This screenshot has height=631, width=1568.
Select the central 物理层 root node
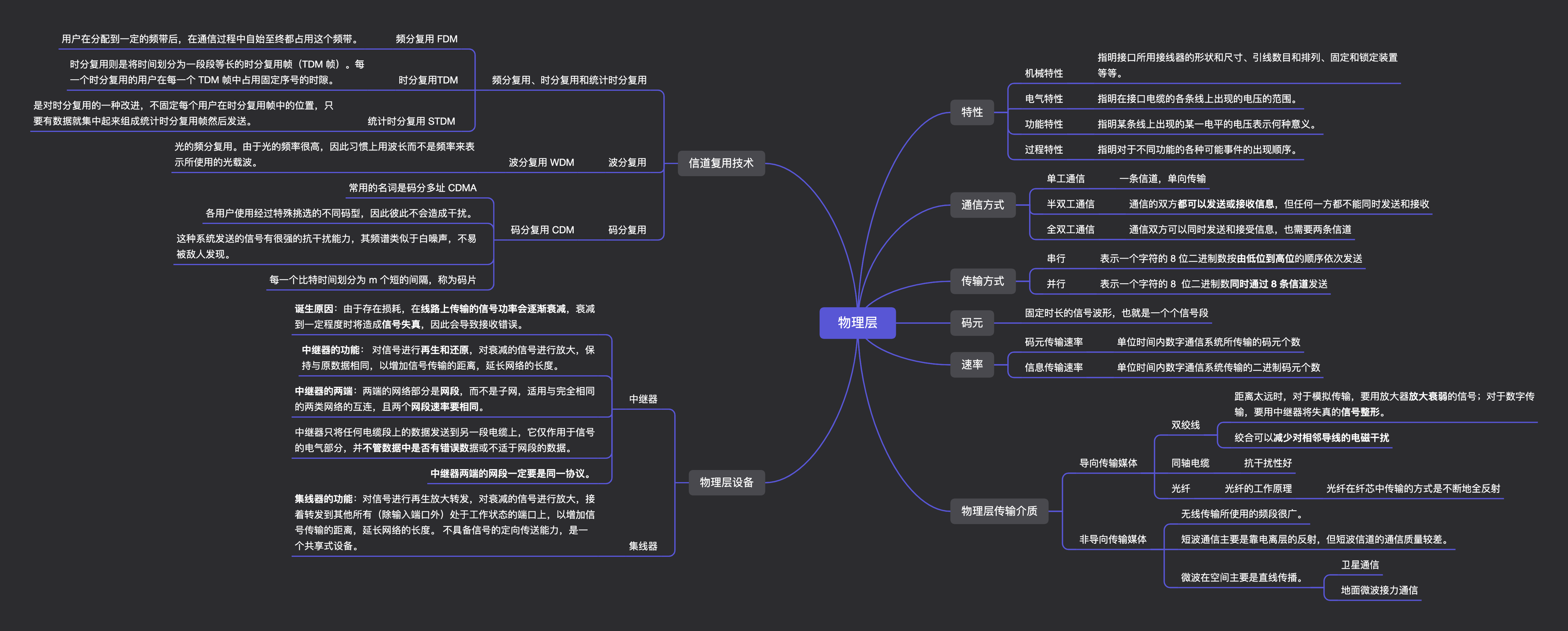(857, 323)
